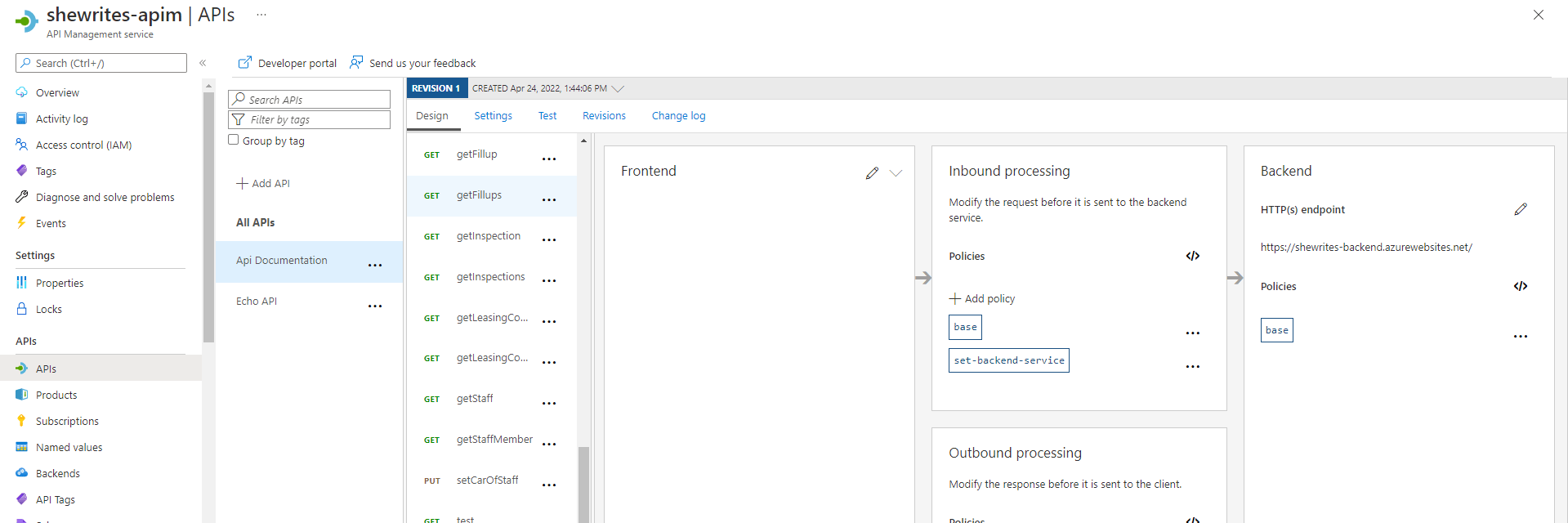Select the inbound base policy tag
Image resolution: width=1568 pixels, height=523 pixels.
pos(965,327)
